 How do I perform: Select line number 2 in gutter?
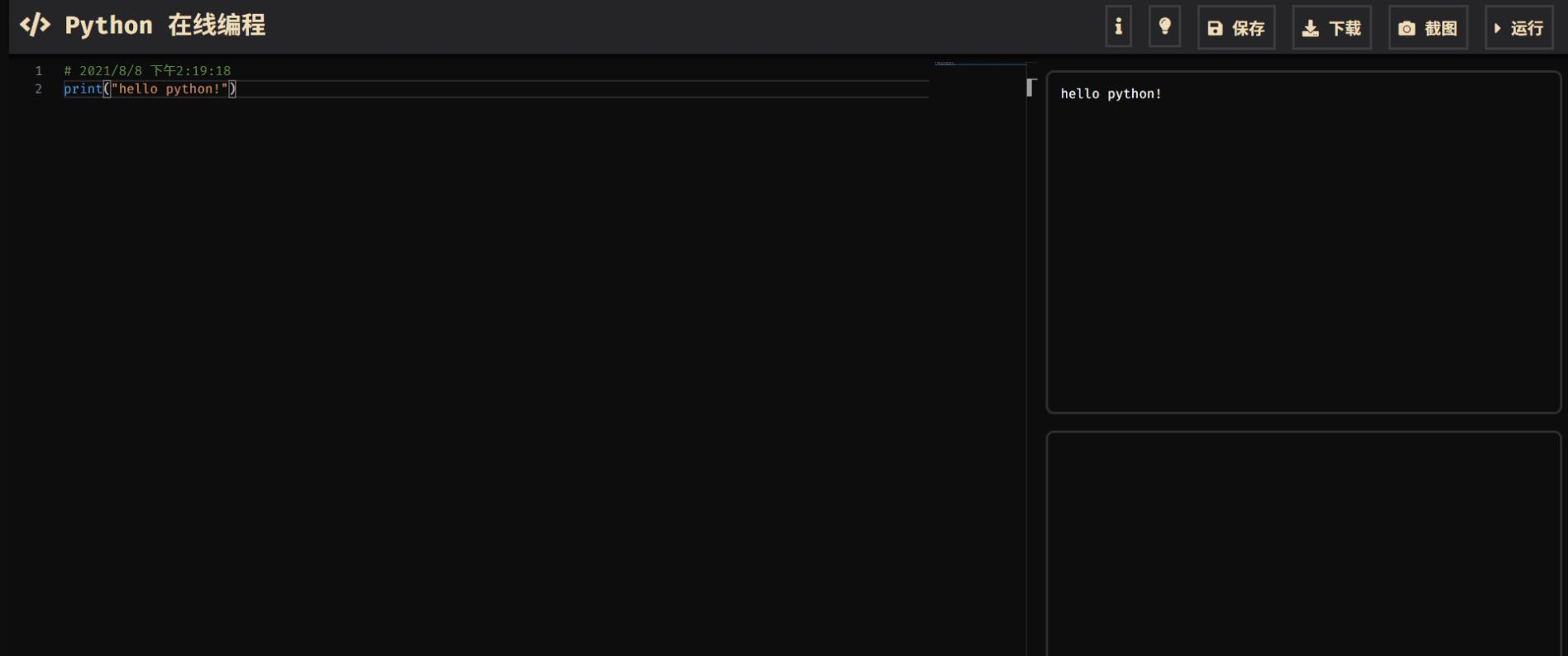click(38, 89)
